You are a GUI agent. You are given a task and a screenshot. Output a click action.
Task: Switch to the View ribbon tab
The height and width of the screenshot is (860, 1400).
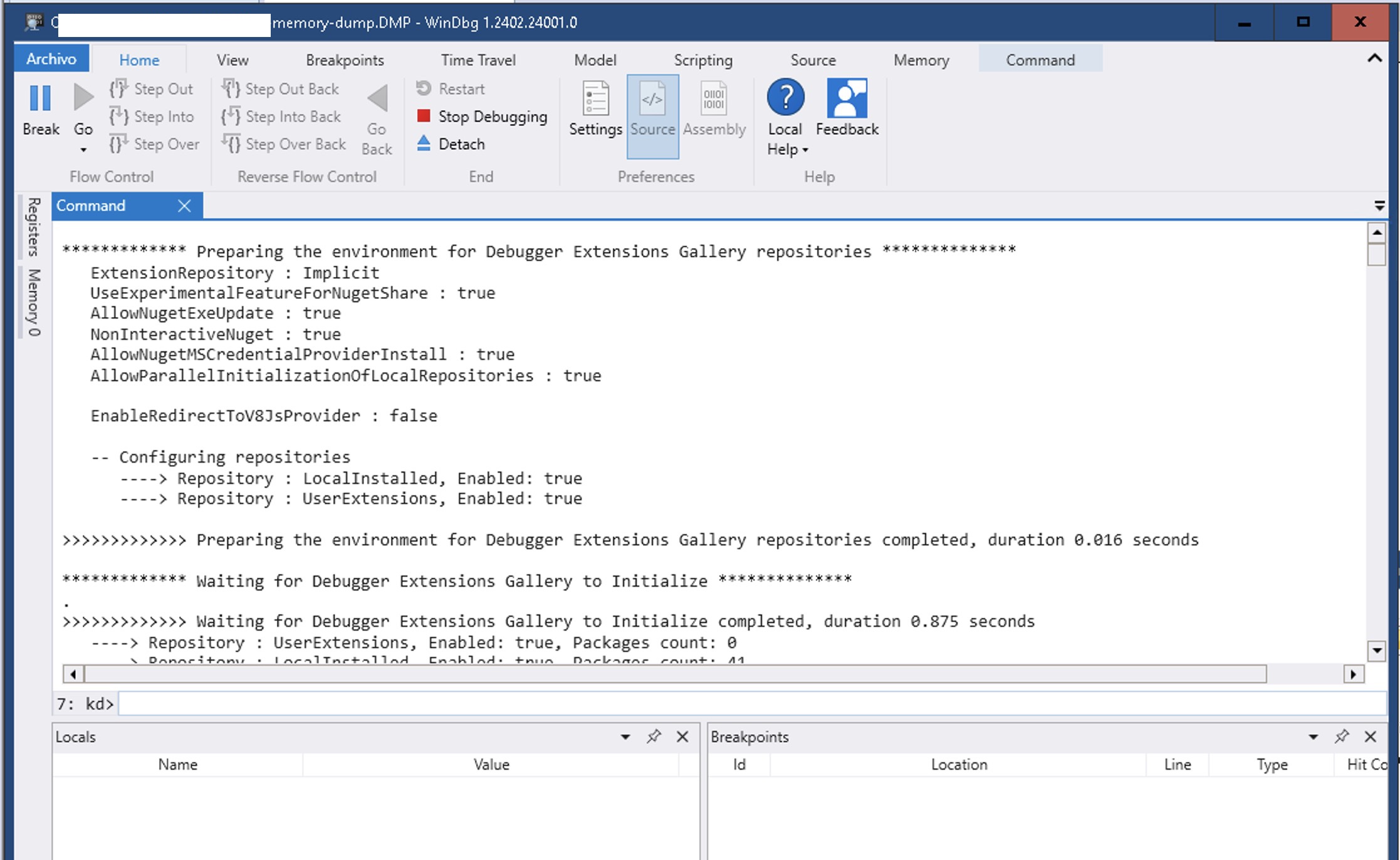coord(232,60)
